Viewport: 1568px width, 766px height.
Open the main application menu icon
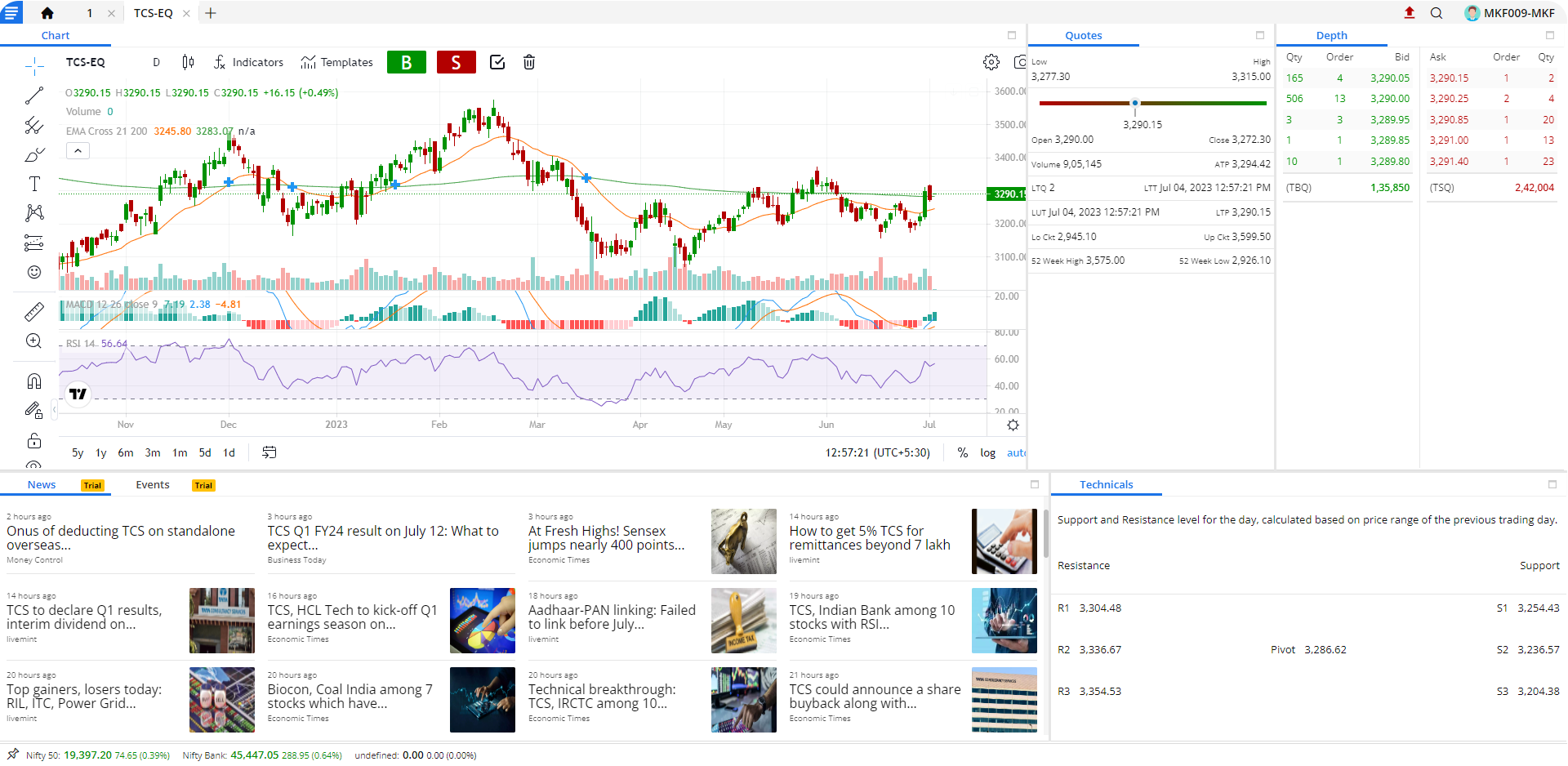[x=11, y=12]
